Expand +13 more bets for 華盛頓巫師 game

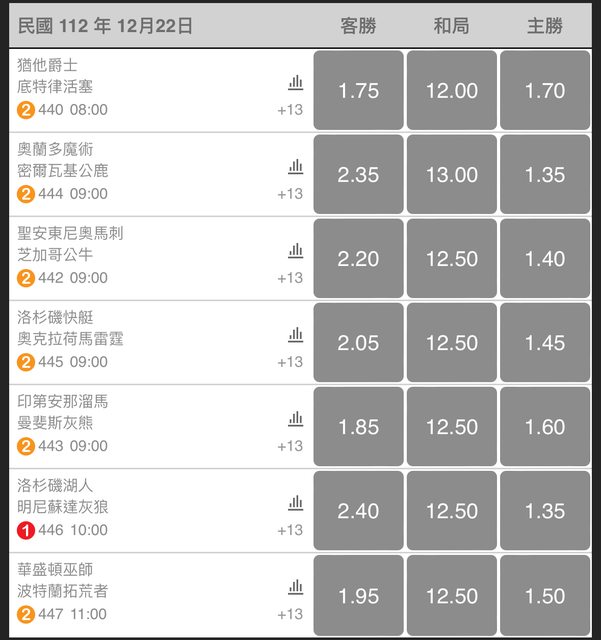click(290, 614)
